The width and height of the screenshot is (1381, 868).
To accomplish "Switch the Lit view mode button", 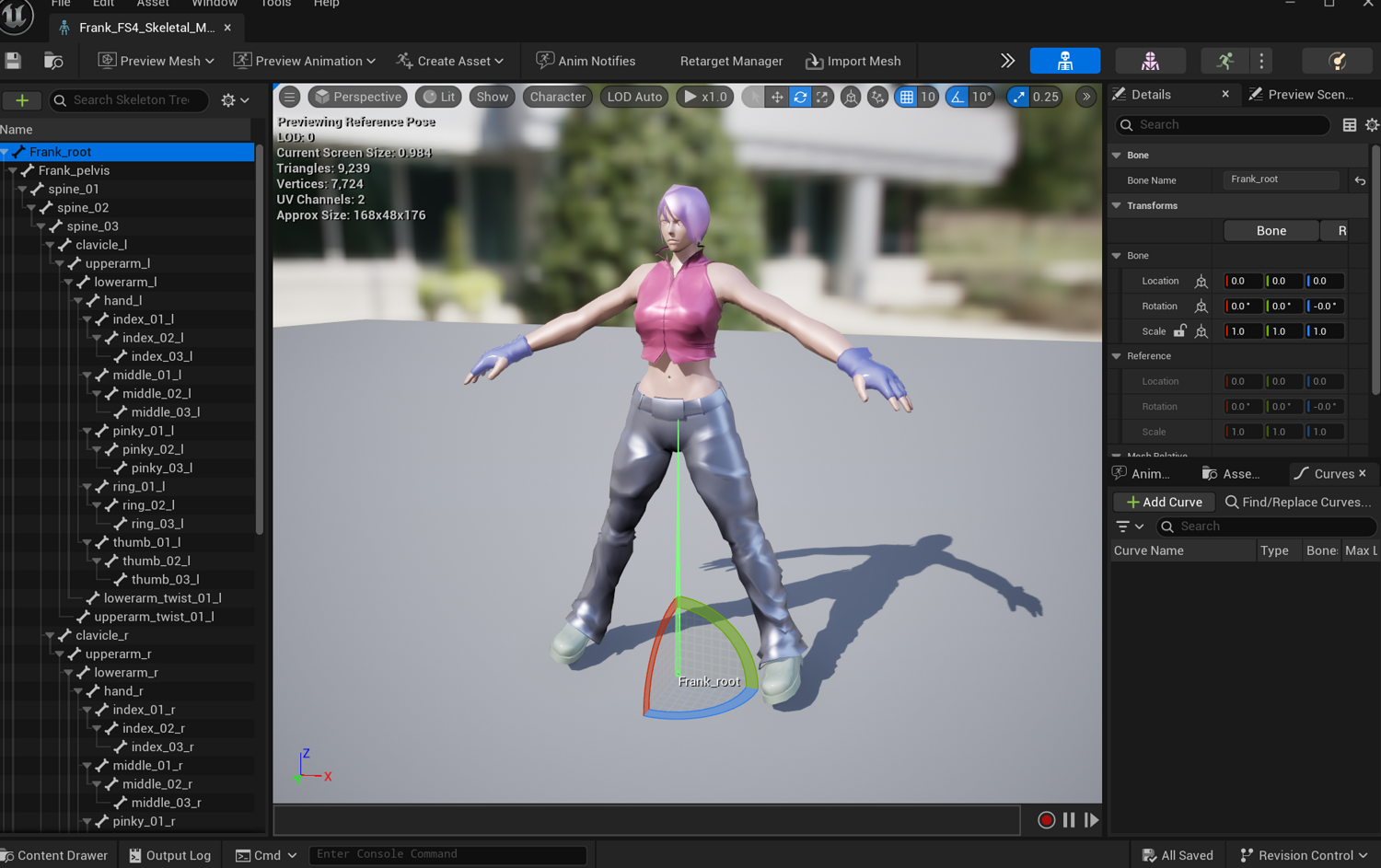I will (438, 97).
